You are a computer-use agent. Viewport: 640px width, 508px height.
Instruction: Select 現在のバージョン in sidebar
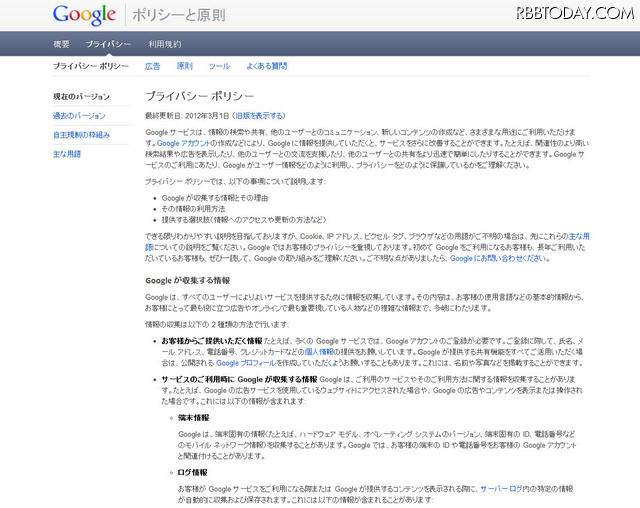[x=81, y=97]
